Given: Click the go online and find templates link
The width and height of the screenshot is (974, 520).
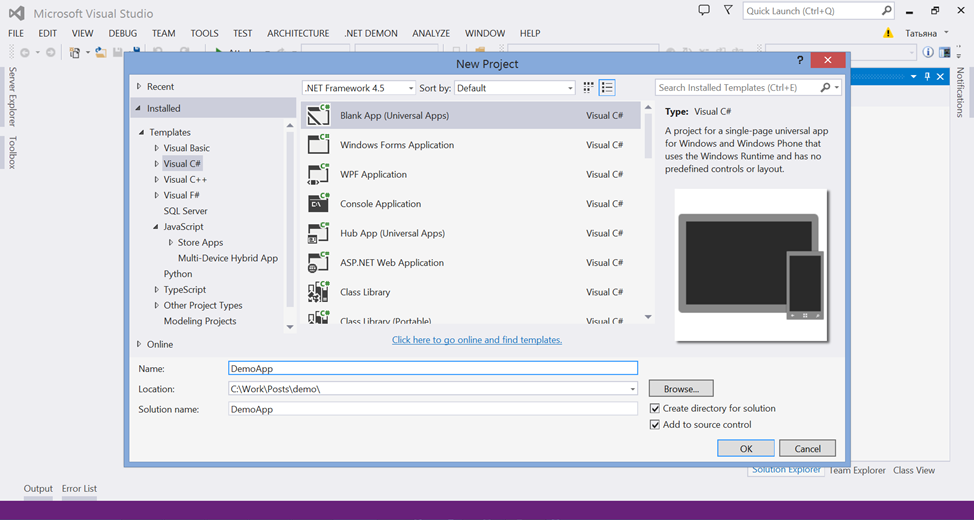Looking at the screenshot, I should (x=477, y=340).
